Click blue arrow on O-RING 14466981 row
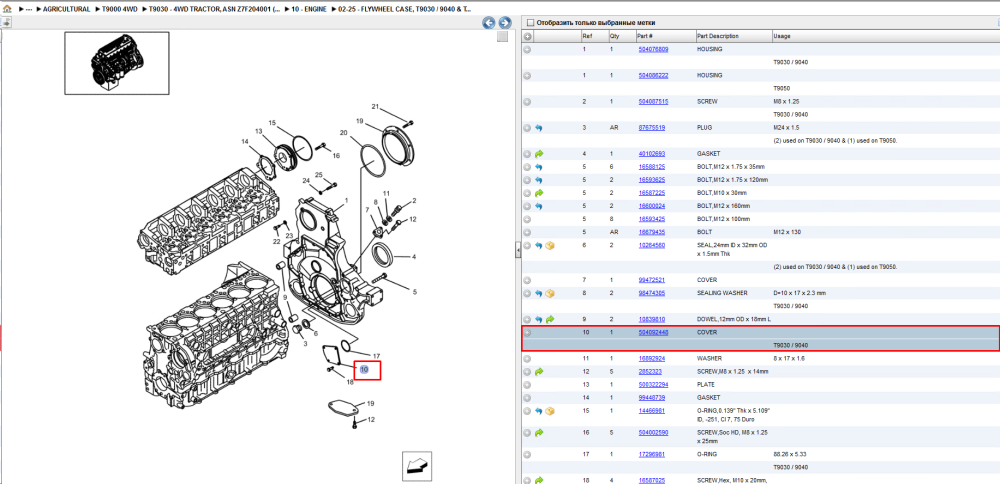The image size is (1000, 484). point(539,411)
